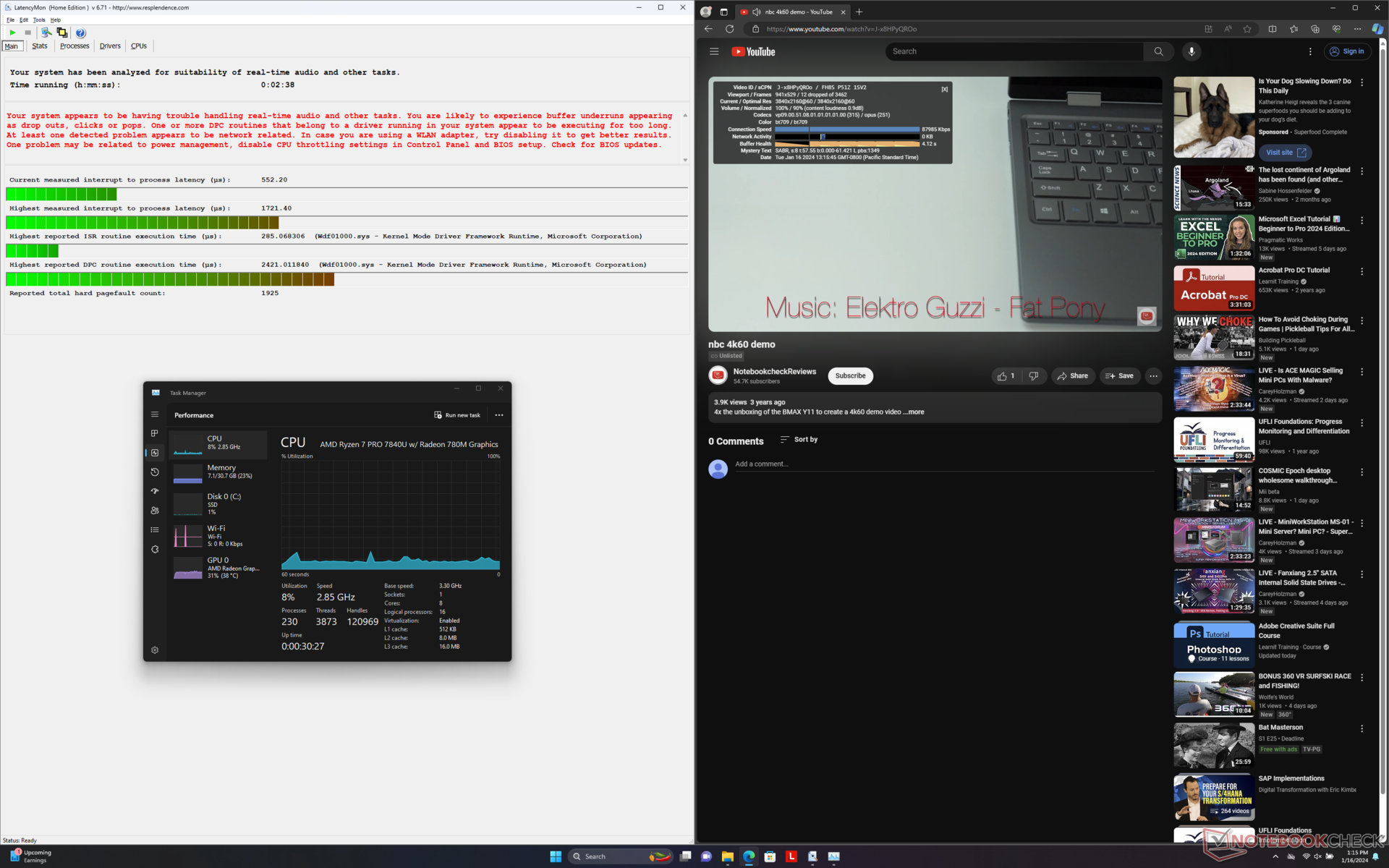Open Task Manager's App history page

[x=155, y=472]
